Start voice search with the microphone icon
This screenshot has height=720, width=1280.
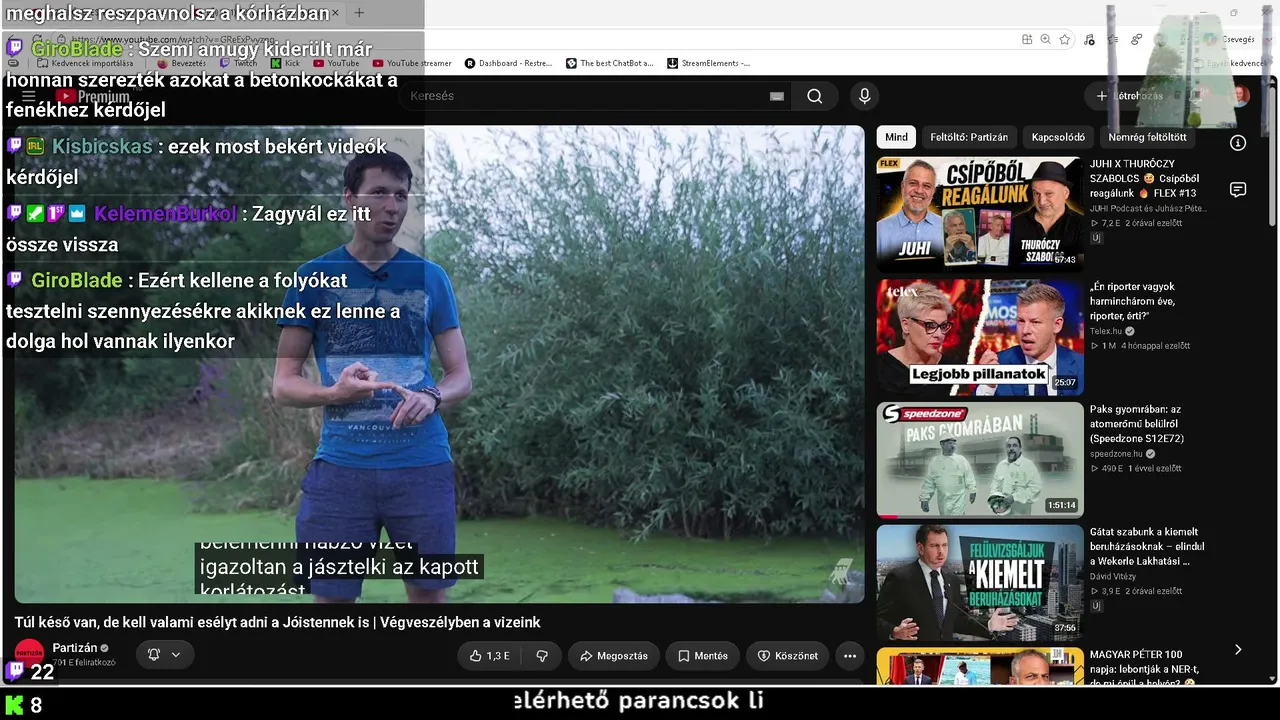pyautogui.click(x=865, y=96)
